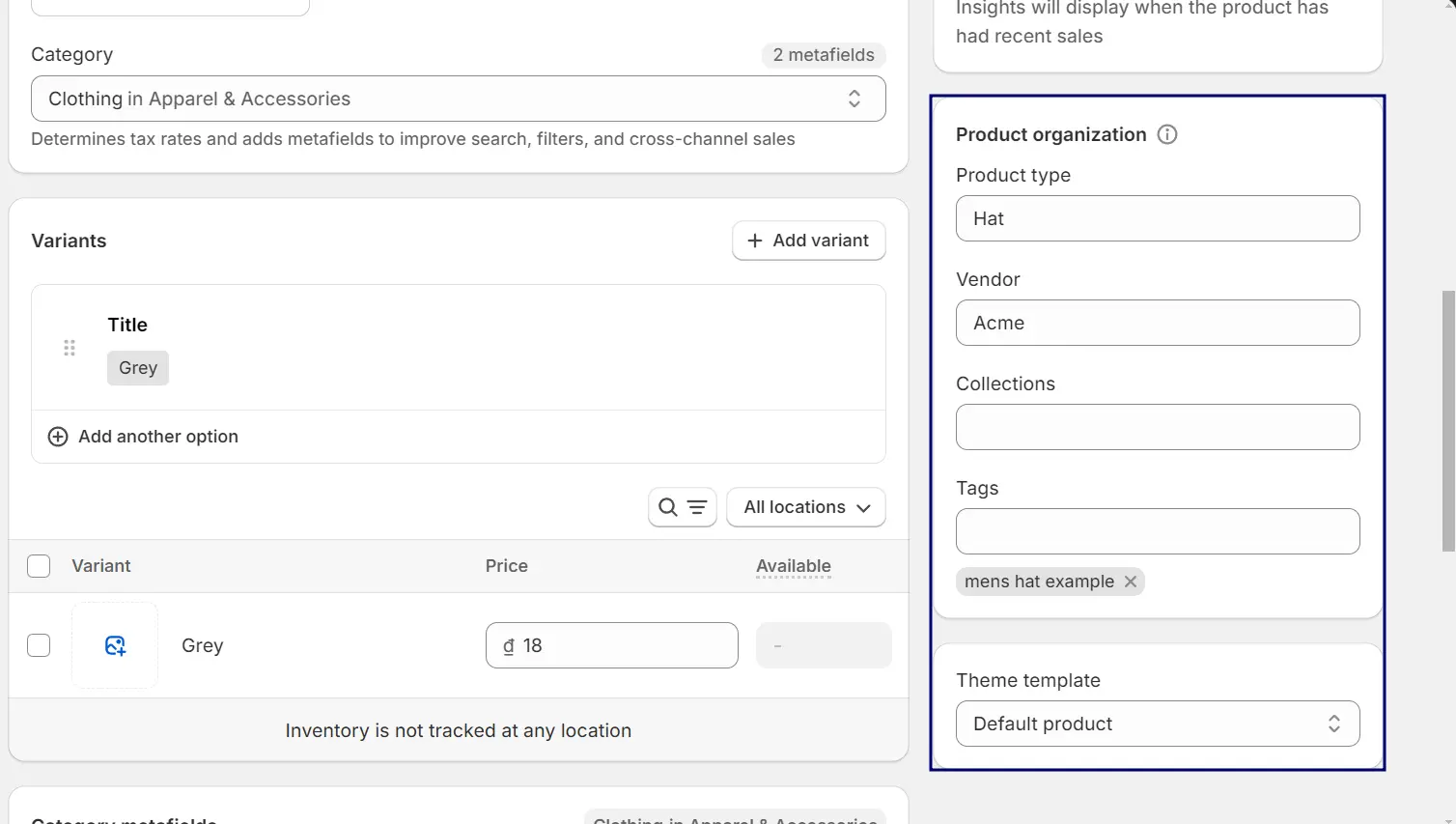Focus the Collections input field
Viewport: 1456px width, 824px height.
coord(1158,427)
